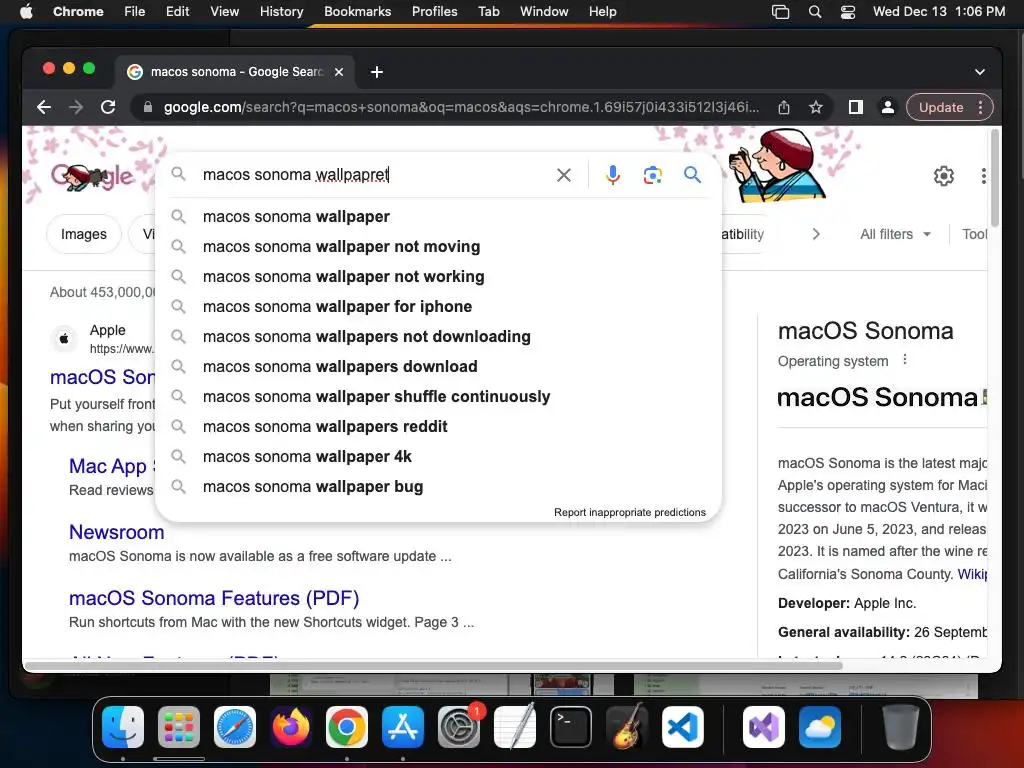Screen dimensions: 1024x768
Task: Open a new tab with the plus button
Action: tap(377, 72)
